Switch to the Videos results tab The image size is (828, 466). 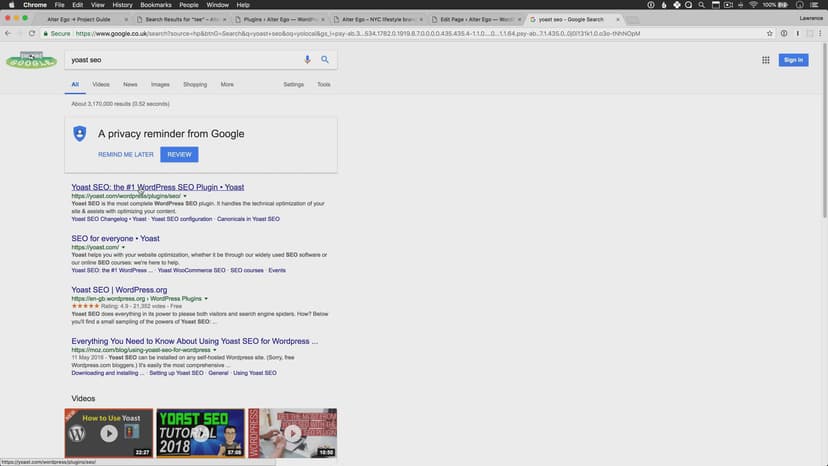pos(101,85)
